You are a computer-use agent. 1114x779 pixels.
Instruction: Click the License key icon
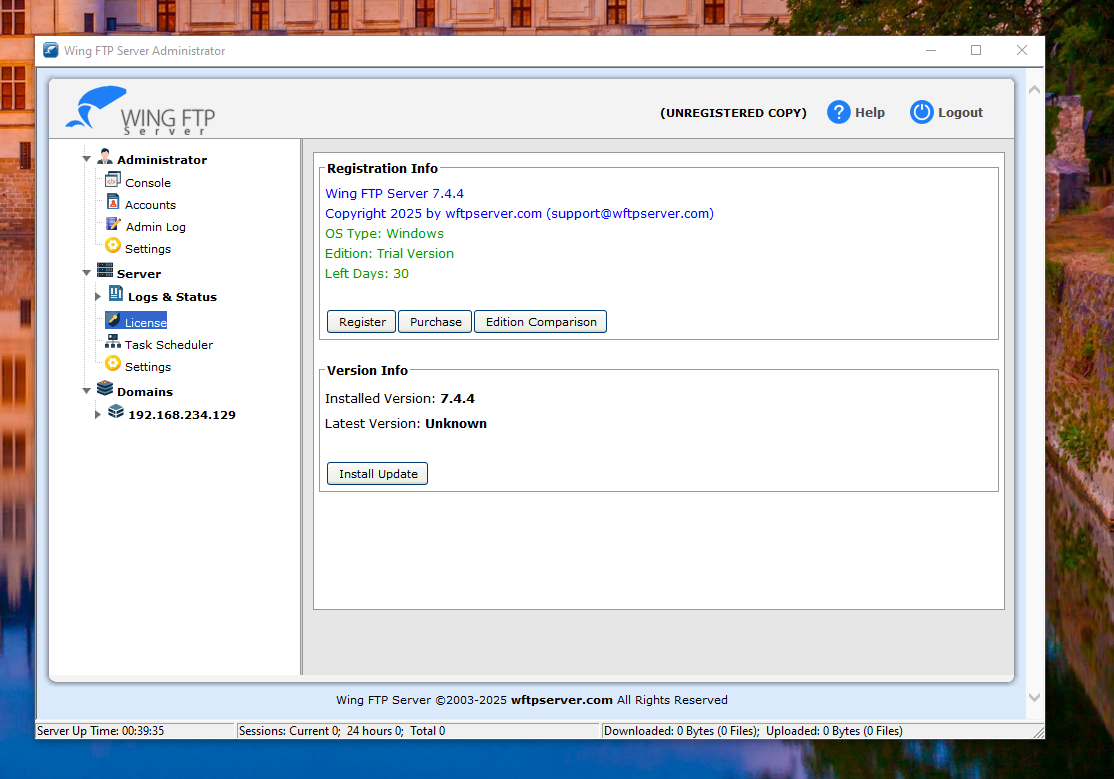114,320
